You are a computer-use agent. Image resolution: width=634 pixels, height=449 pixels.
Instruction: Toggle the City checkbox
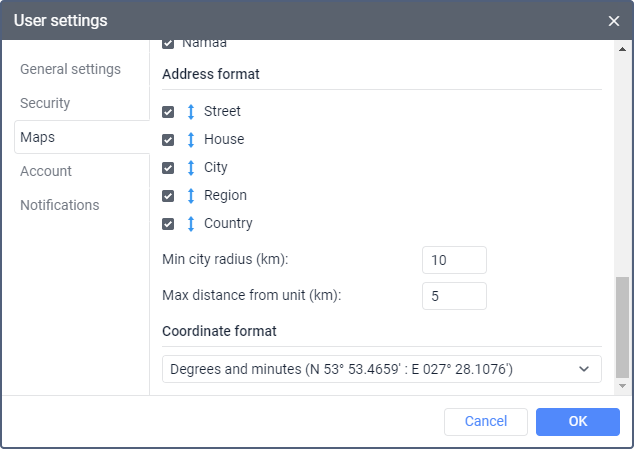pos(168,168)
